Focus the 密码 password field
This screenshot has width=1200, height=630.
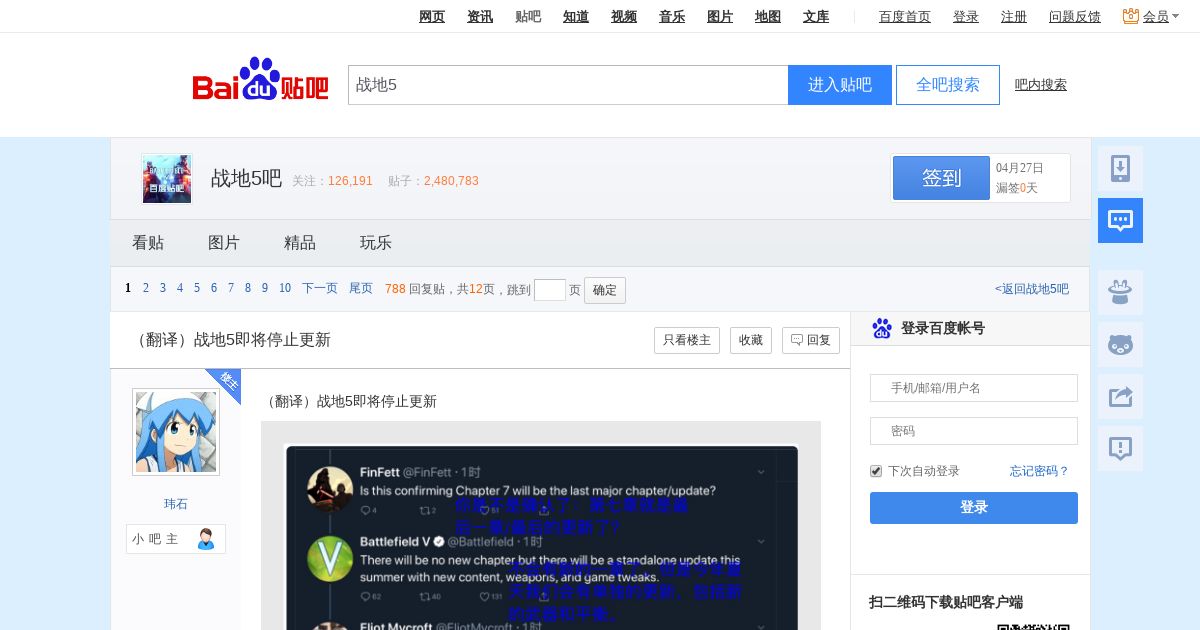pos(974,431)
